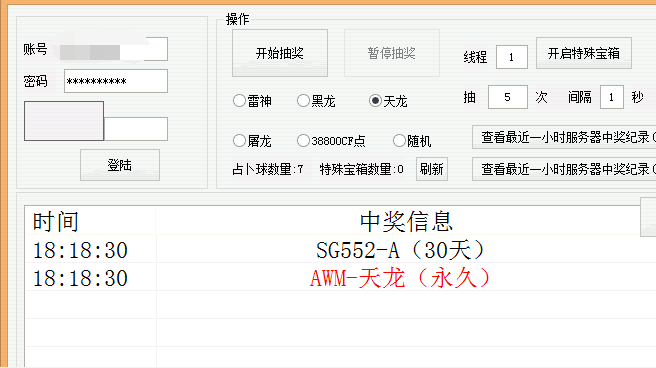Image resolution: width=656 pixels, height=368 pixels.
Task: Focus the 抽 draw count field
Action: 507,97
